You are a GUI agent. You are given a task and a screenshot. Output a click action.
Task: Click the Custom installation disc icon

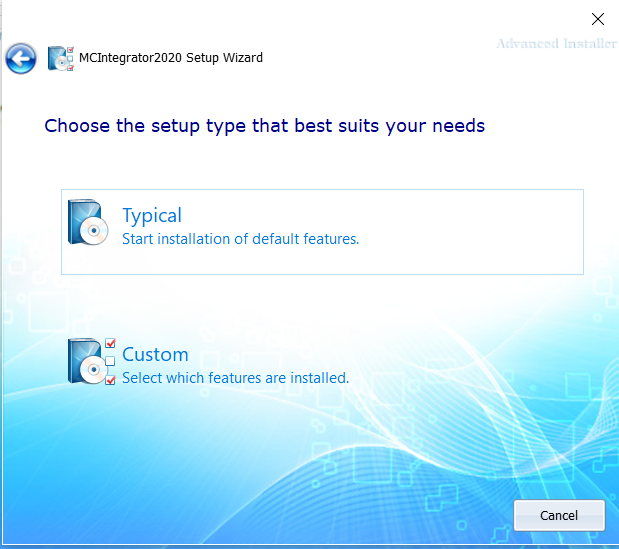(x=92, y=361)
